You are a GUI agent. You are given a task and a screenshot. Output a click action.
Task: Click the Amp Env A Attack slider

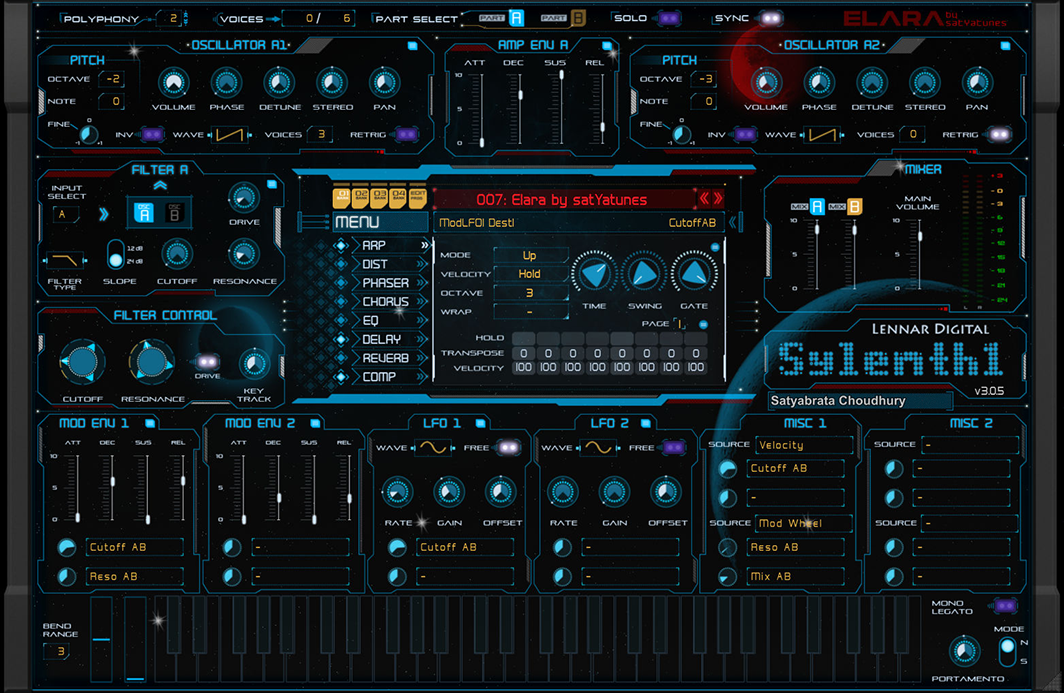[482, 109]
